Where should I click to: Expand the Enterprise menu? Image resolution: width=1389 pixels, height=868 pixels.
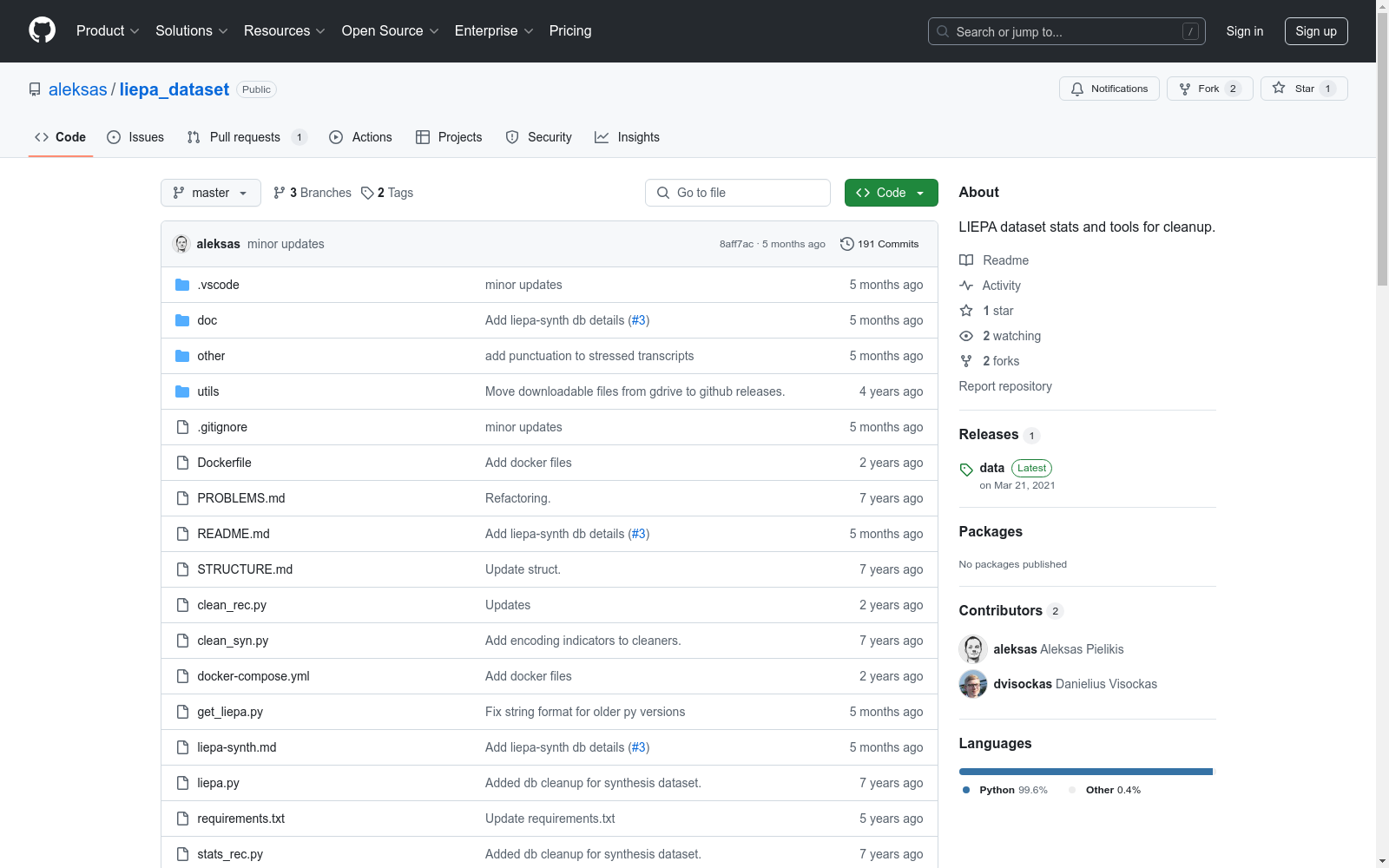tap(494, 31)
